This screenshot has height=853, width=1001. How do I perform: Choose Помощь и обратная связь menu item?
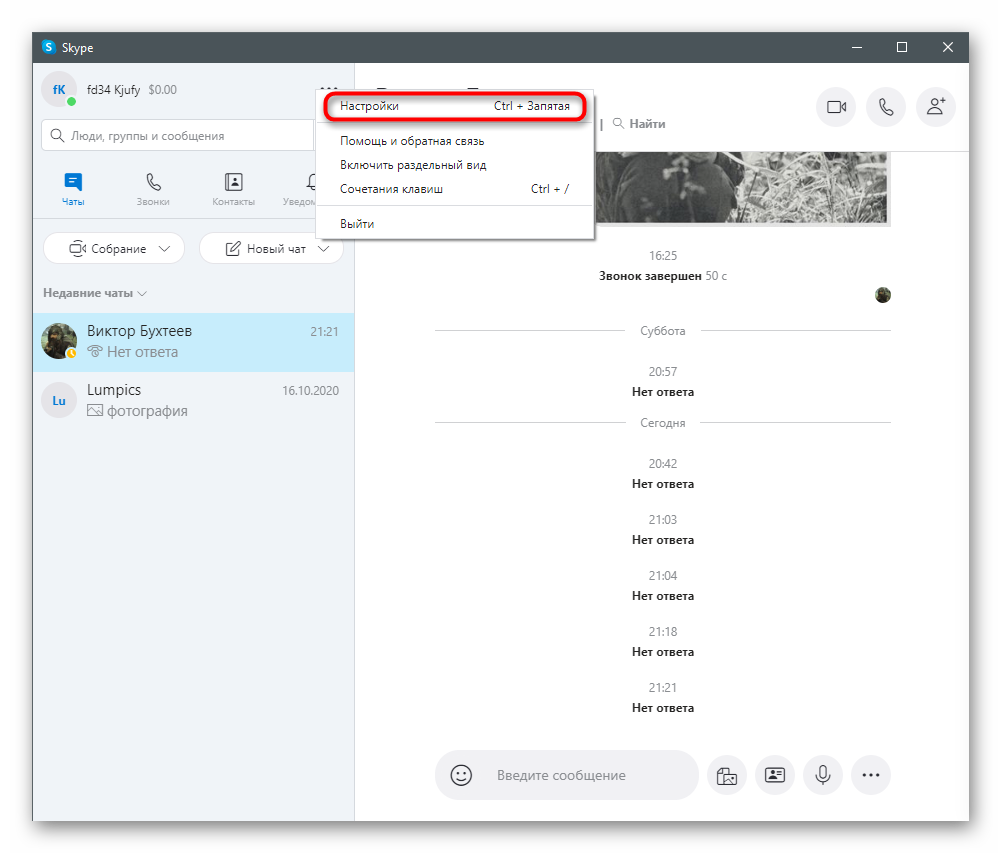pyautogui.click(x=412, y=141)
